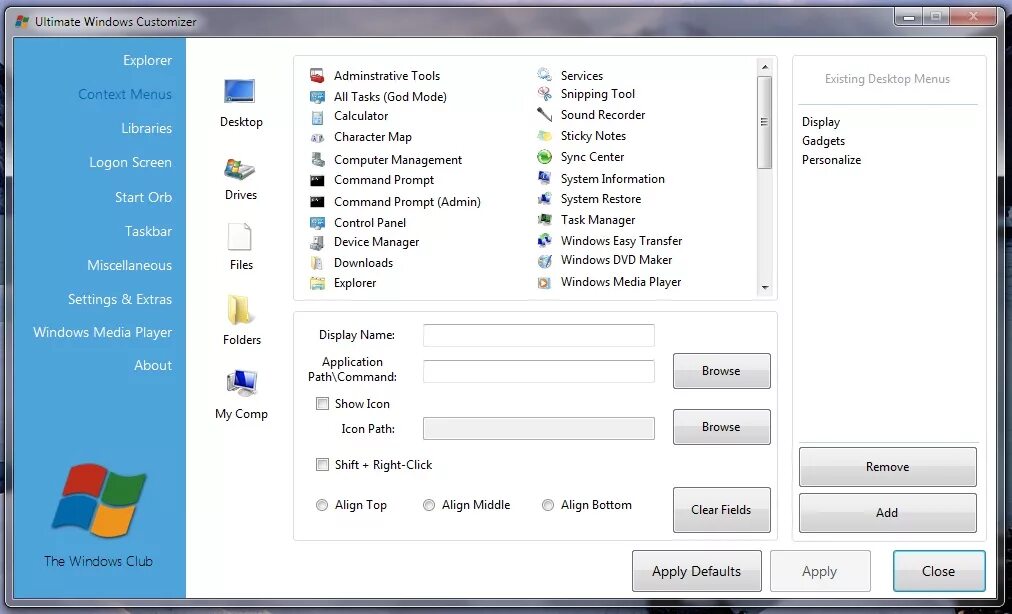Click the Computer Management icon
Screen dimensions: 1012x614
click(317, 159)
